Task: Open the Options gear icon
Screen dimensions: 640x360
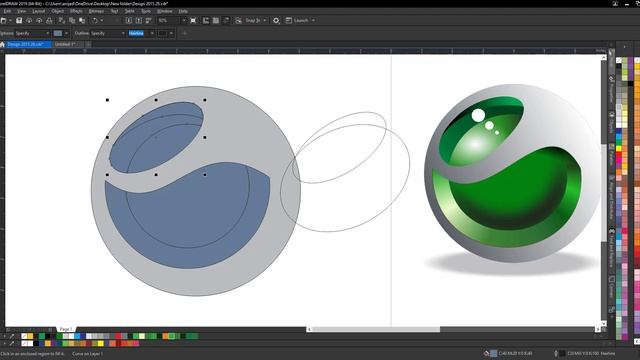Action: pyautogui.click(x=276, y=20)
